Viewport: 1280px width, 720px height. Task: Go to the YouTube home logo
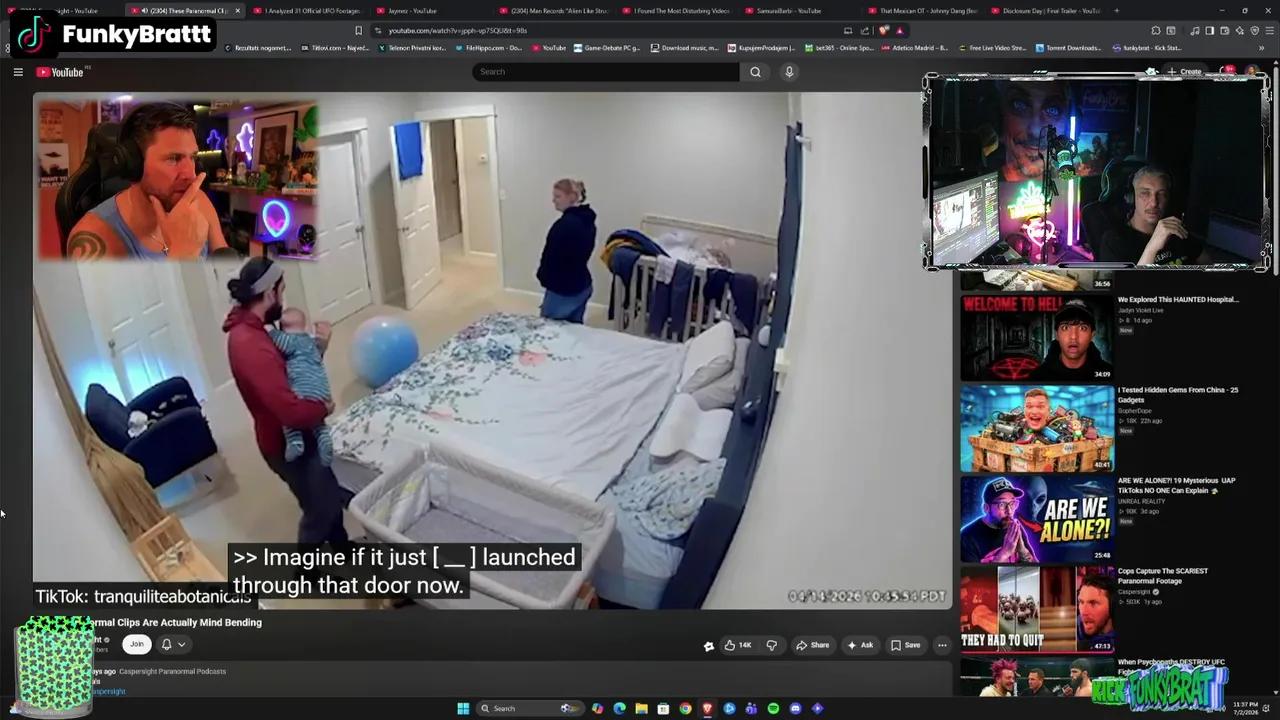pos(60,72)
